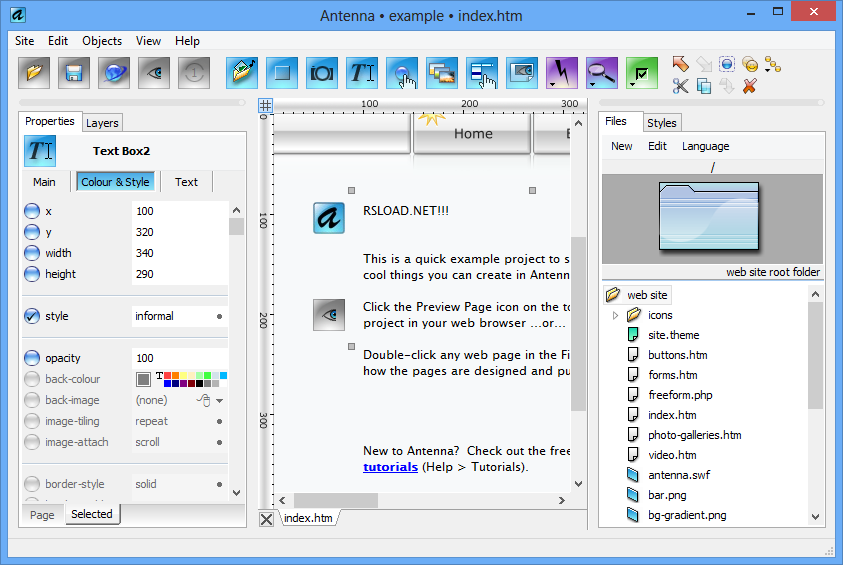The height and width of the screenshot is (565, 843).
Task: Click the yellow smiley faces icon
Action: (750, 65)
